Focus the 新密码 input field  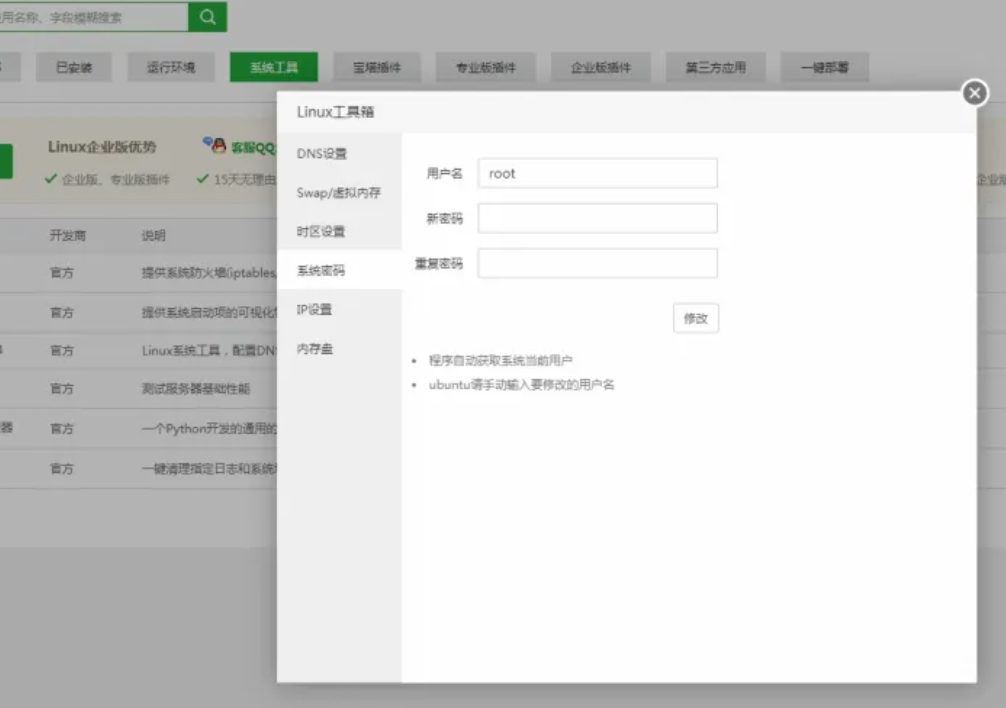597,218
